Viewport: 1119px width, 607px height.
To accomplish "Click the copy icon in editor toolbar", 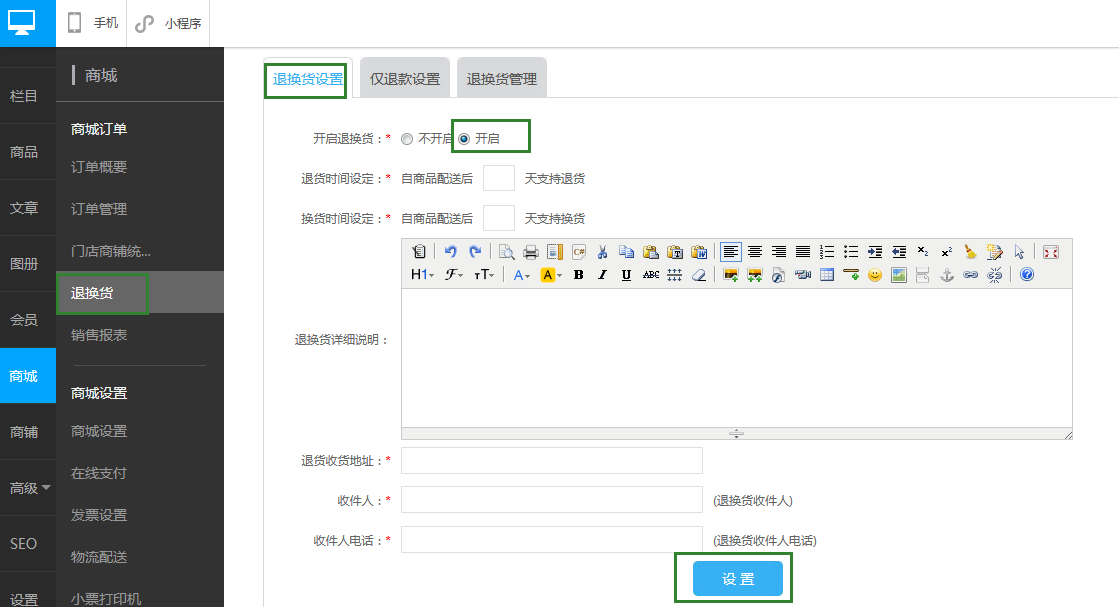I will (627, 252).
